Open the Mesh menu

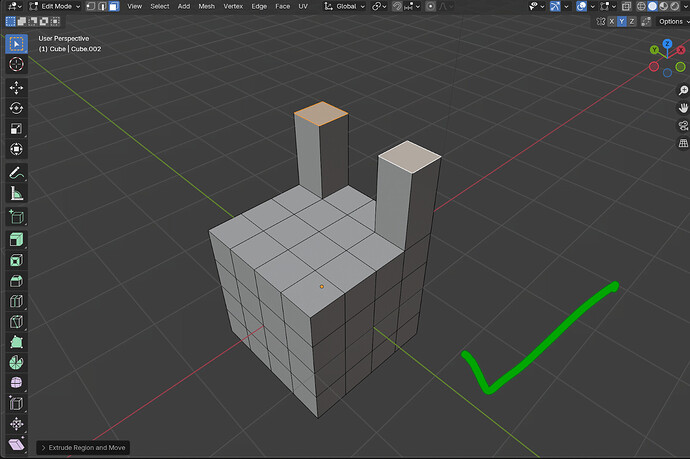click(x=207, y=6)
